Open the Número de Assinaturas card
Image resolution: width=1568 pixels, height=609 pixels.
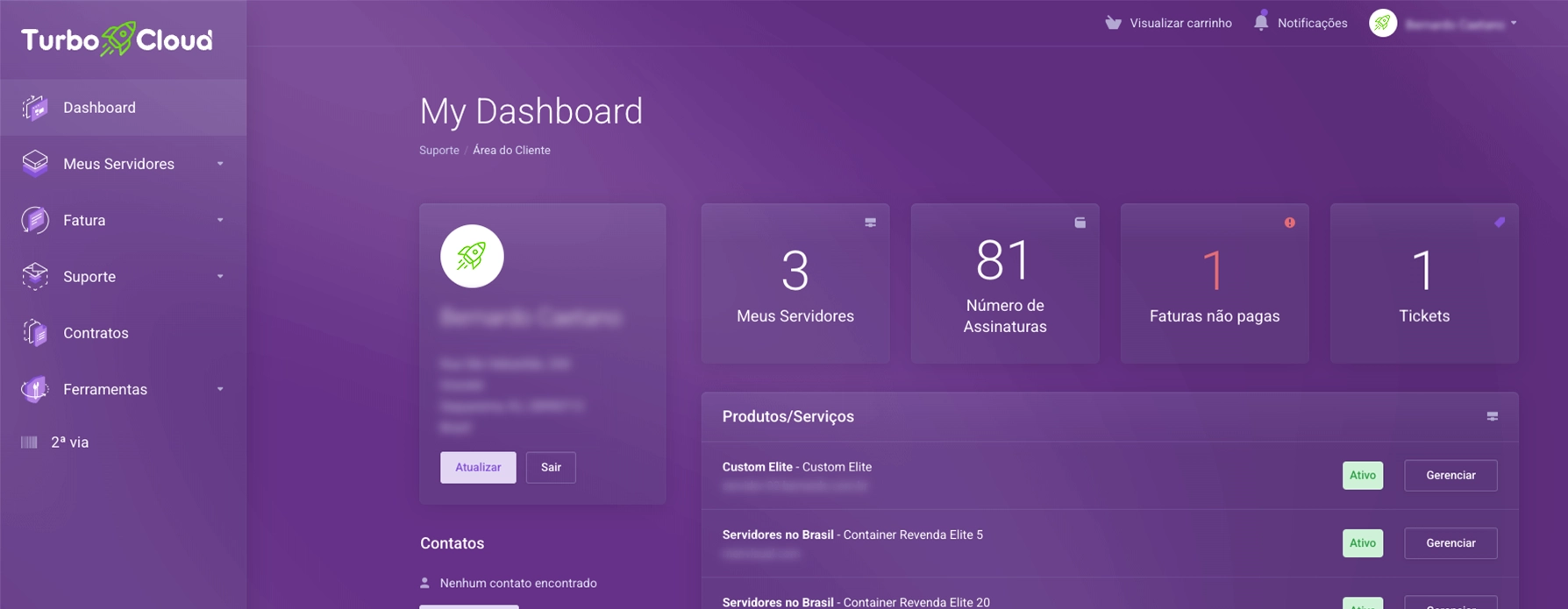point(1005,283)
